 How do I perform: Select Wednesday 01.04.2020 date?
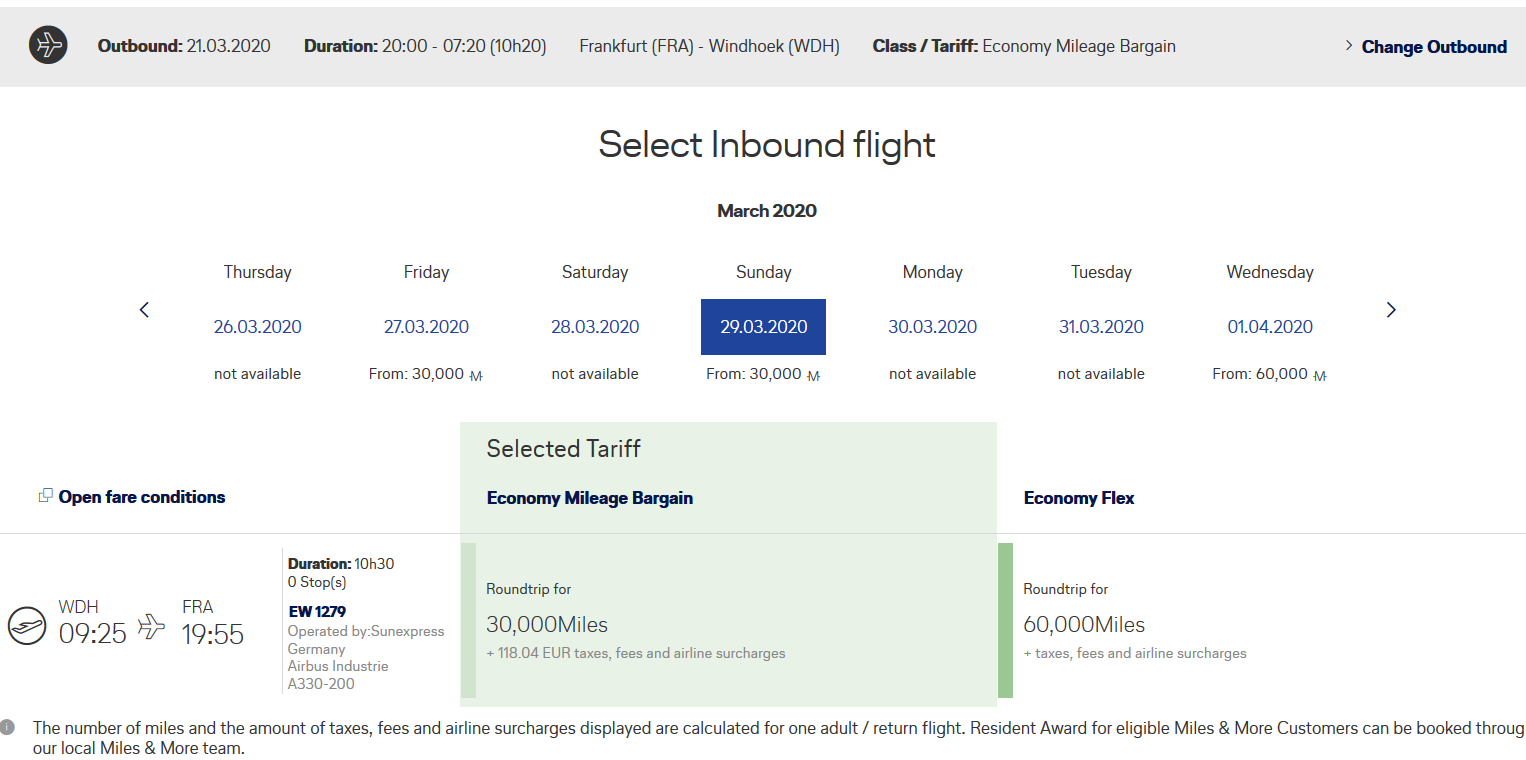pos(1270,327)
